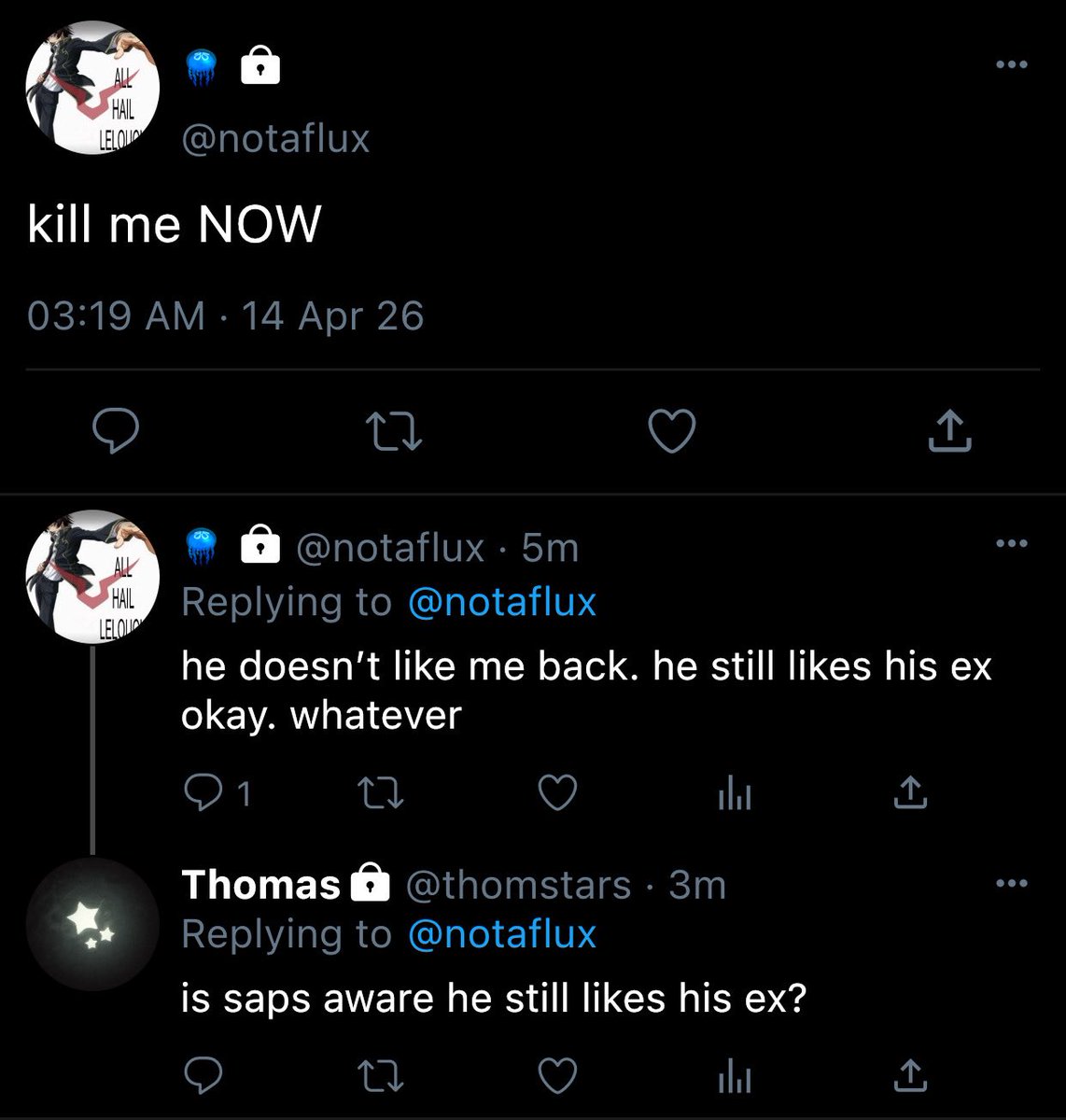Like Thomas's reply tweet

click(558, 1076)
